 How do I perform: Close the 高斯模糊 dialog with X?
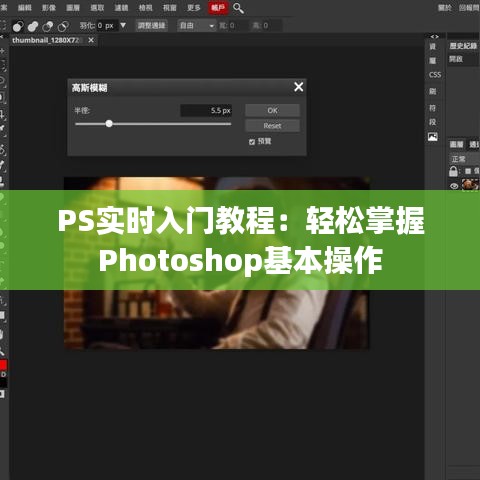tap(299, 87)
